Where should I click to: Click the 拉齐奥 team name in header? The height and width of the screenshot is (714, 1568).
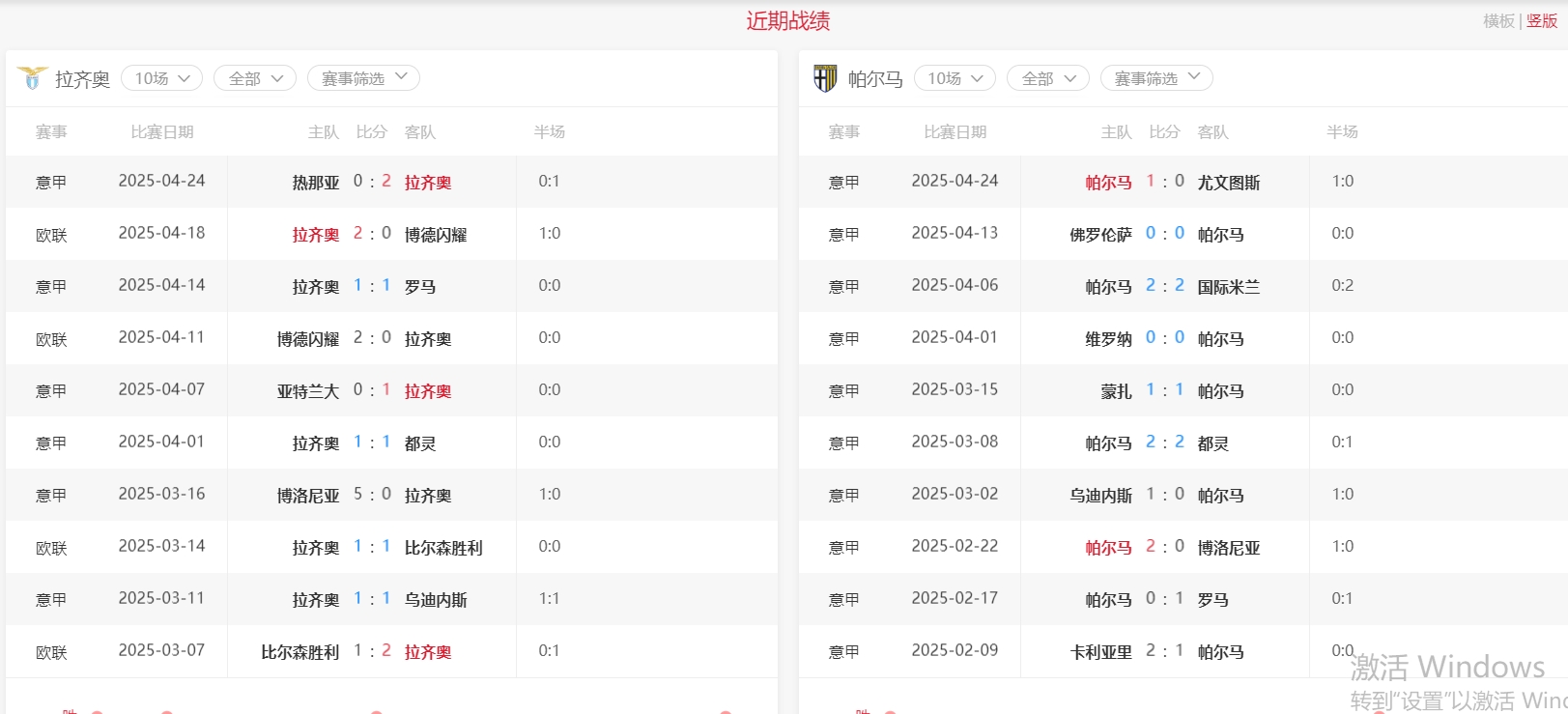[82, 79]
